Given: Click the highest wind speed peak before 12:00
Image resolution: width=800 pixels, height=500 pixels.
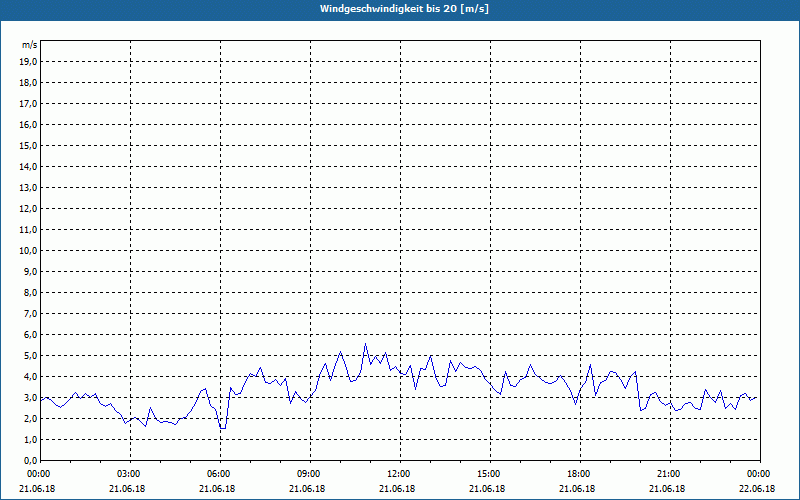Looking at the screenshot, I should [x=365, y=344].
